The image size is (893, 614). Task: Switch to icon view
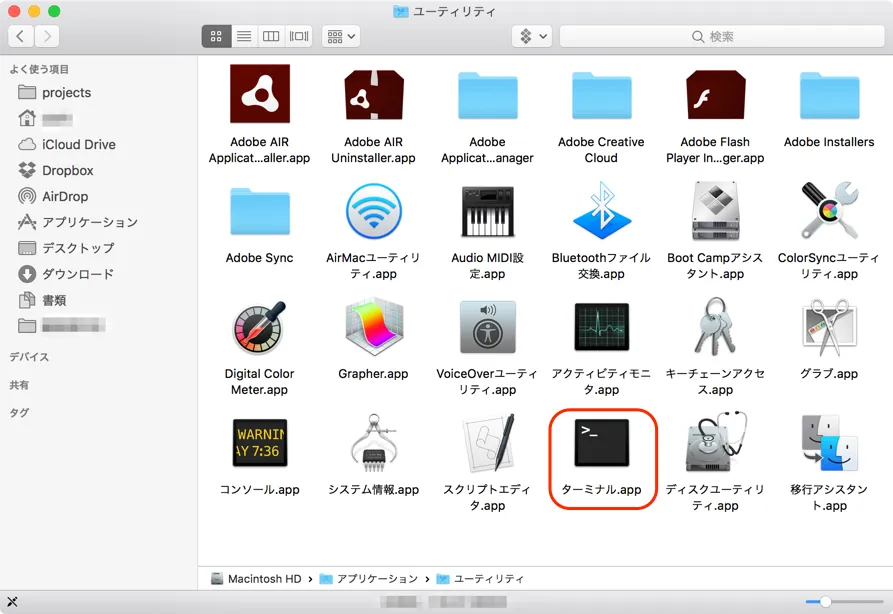click(x=216, y=36)
